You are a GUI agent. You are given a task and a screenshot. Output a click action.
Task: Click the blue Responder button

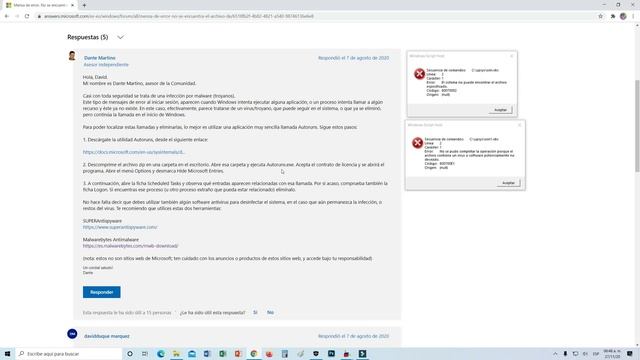pos(102,292)
